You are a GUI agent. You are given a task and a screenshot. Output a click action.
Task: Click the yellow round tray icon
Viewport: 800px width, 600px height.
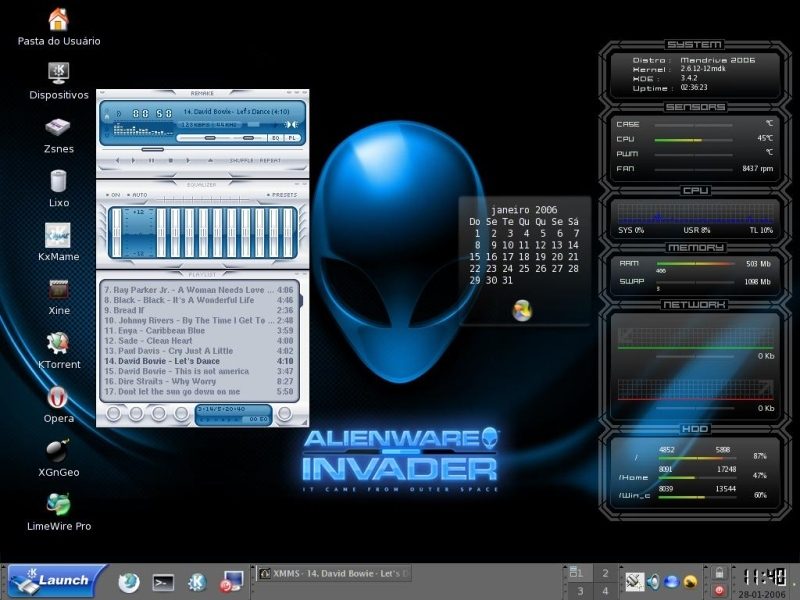tap(690, 582)
